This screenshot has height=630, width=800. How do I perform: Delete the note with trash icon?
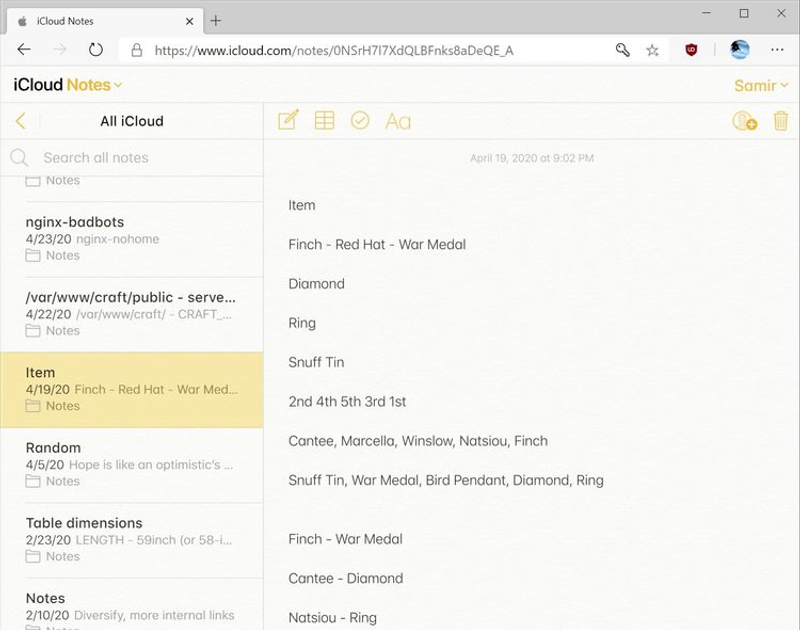[781, 121]
